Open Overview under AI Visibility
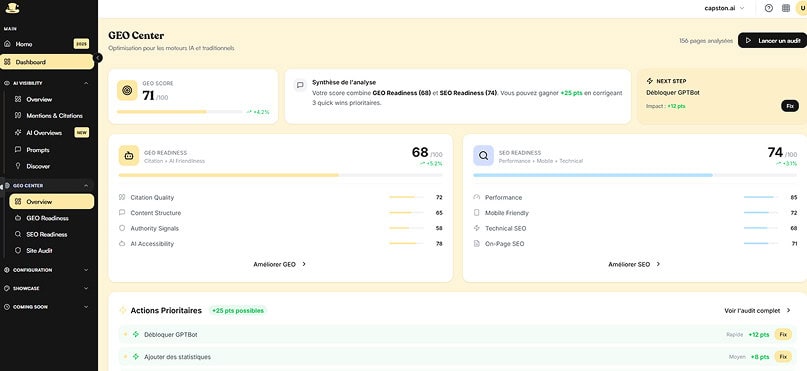 tap(51, 99)
